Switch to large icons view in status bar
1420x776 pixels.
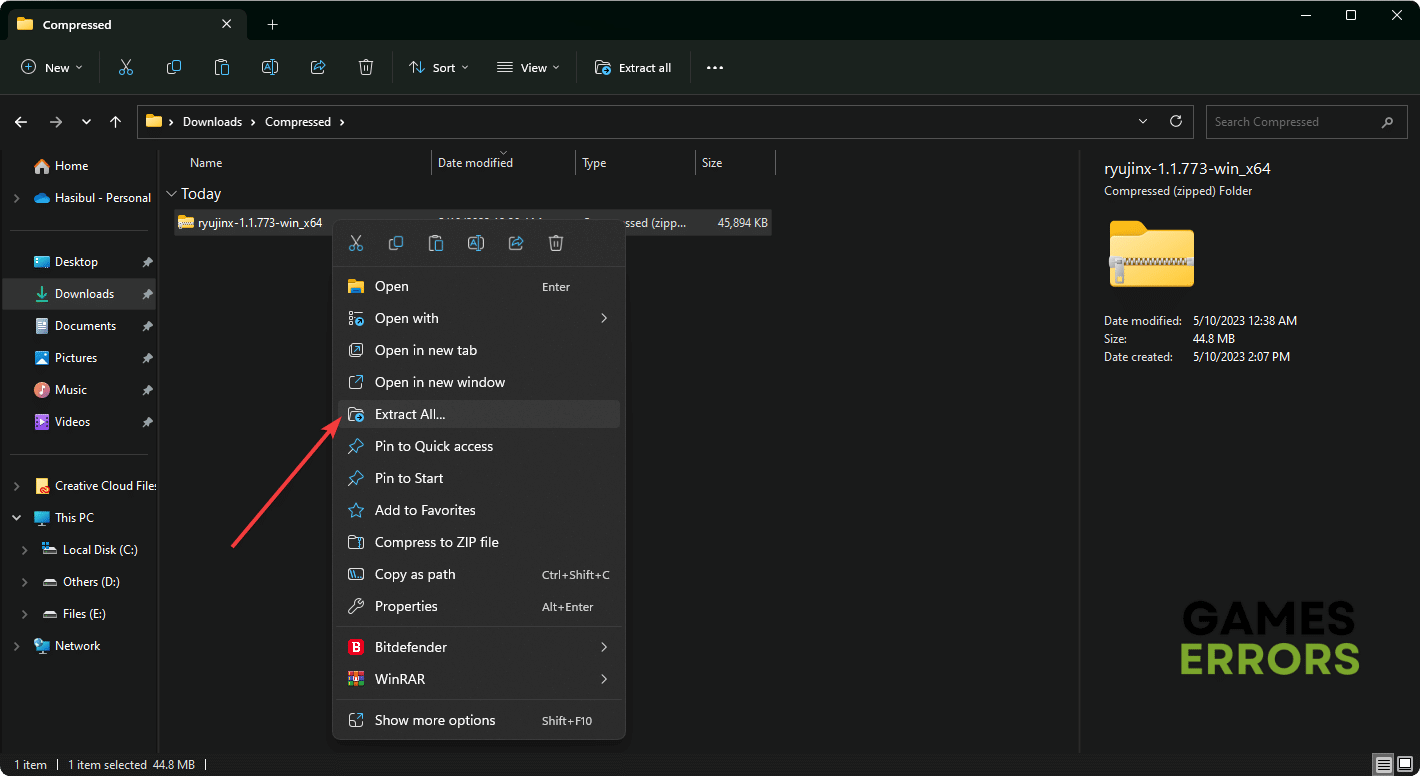tap(1403, 765)
